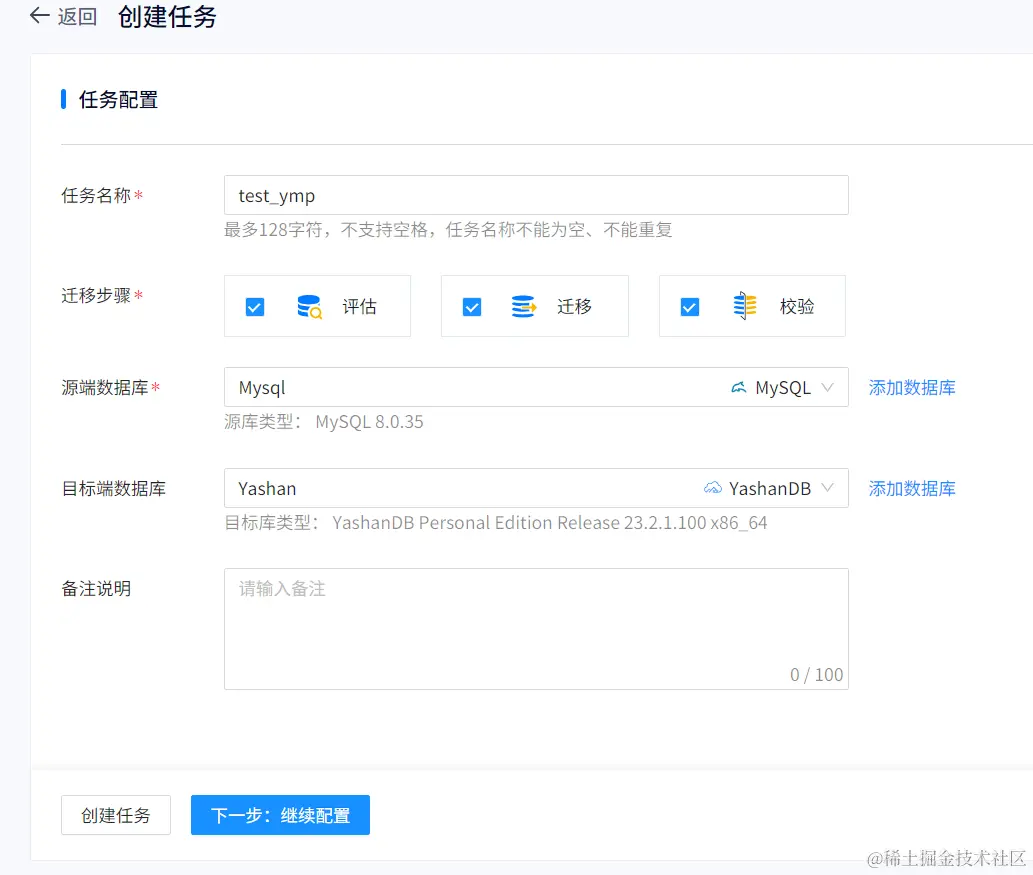Click the 源端数据库 field label
1033x875 pixels.
pyautogui.click(x=105, y=387)
